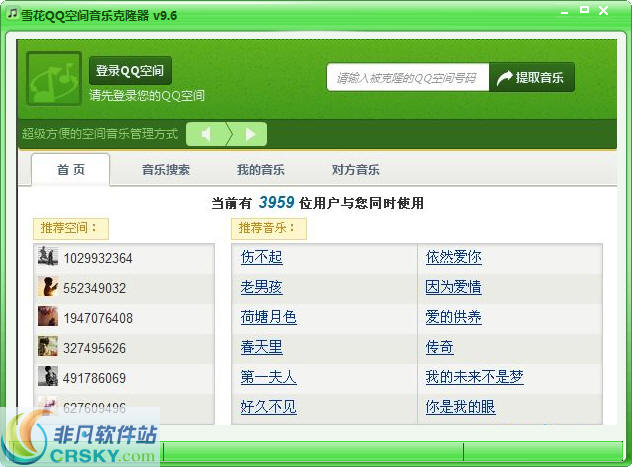Click the 推荐音乐 label
This screenshot has width=632, height=467.
point(268,228)
